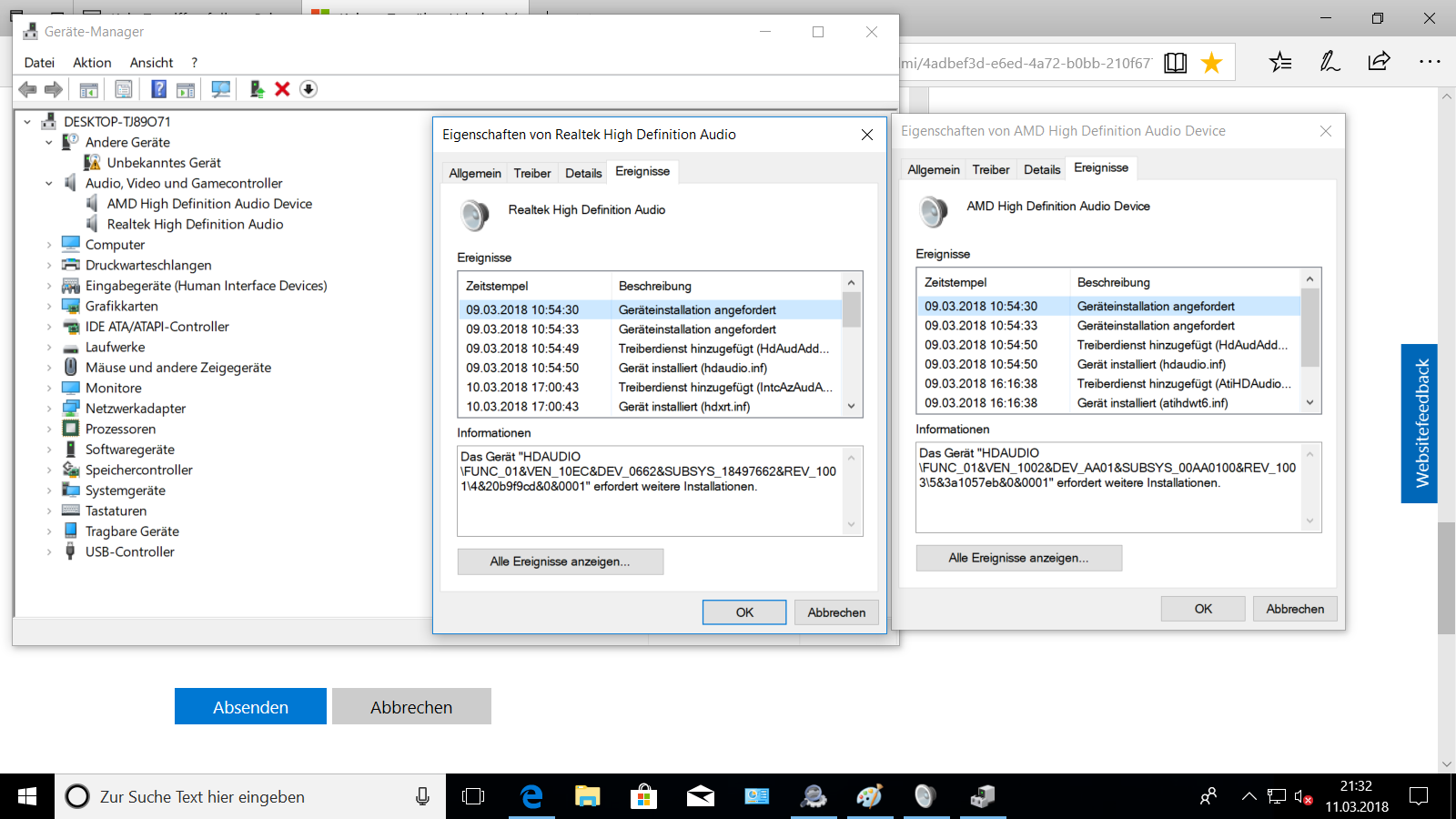Screen dimensions: 1456x819
Task: Expand the Prozessoren category
Action: pos(49,430)
